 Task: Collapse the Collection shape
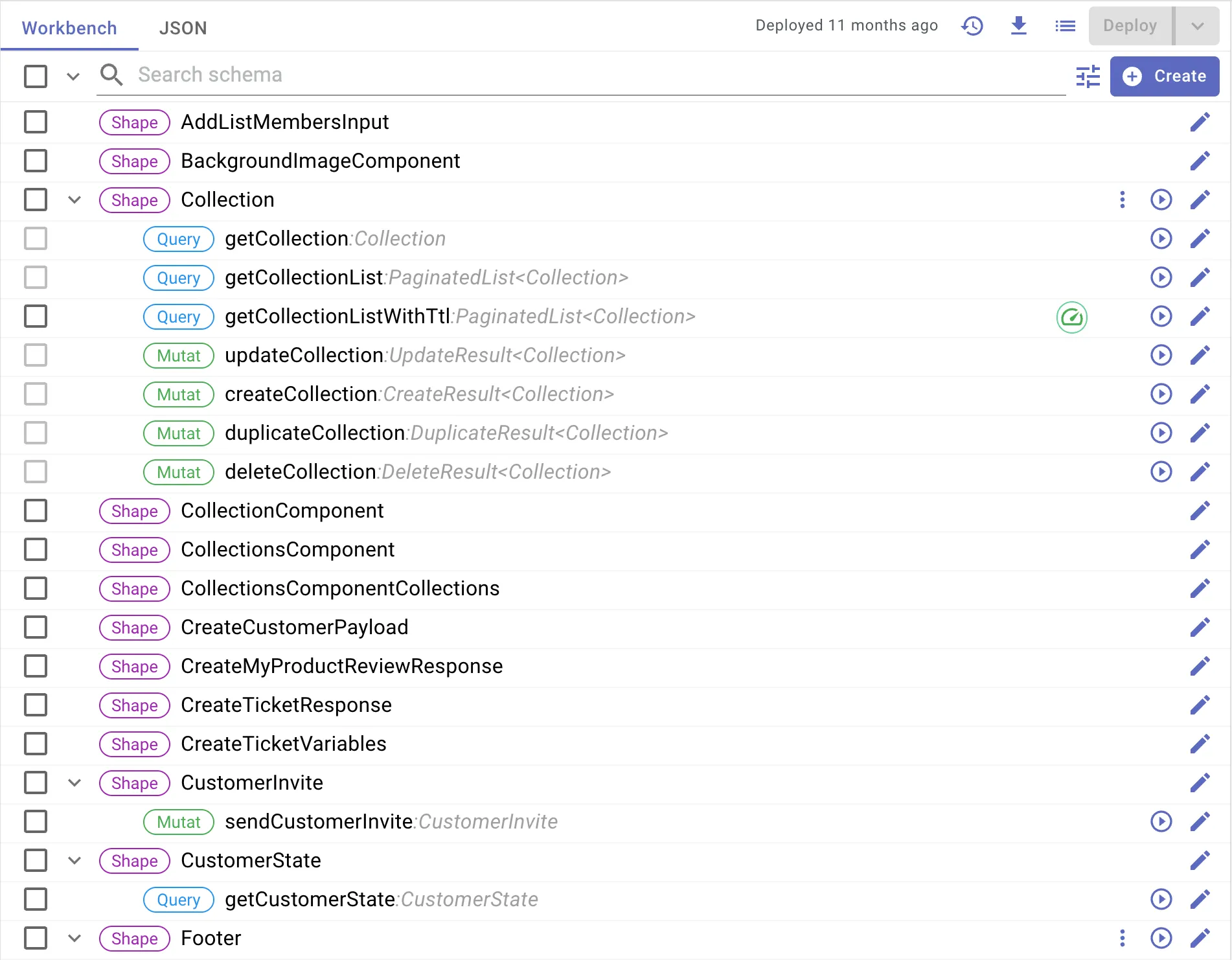pyautogui.click(x=74, y=200)
